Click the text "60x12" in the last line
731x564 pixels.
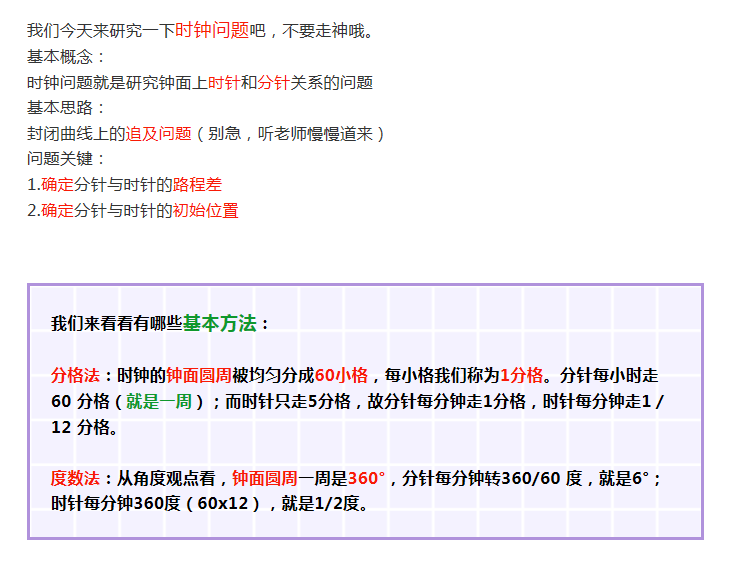pyautogui.click(x=223, y=503)
